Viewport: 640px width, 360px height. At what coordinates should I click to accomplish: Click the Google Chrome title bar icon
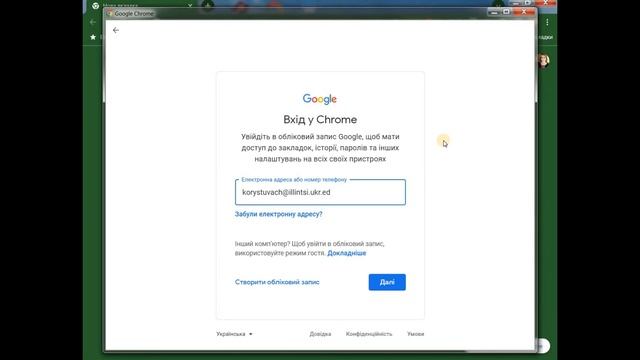point(109,13)
